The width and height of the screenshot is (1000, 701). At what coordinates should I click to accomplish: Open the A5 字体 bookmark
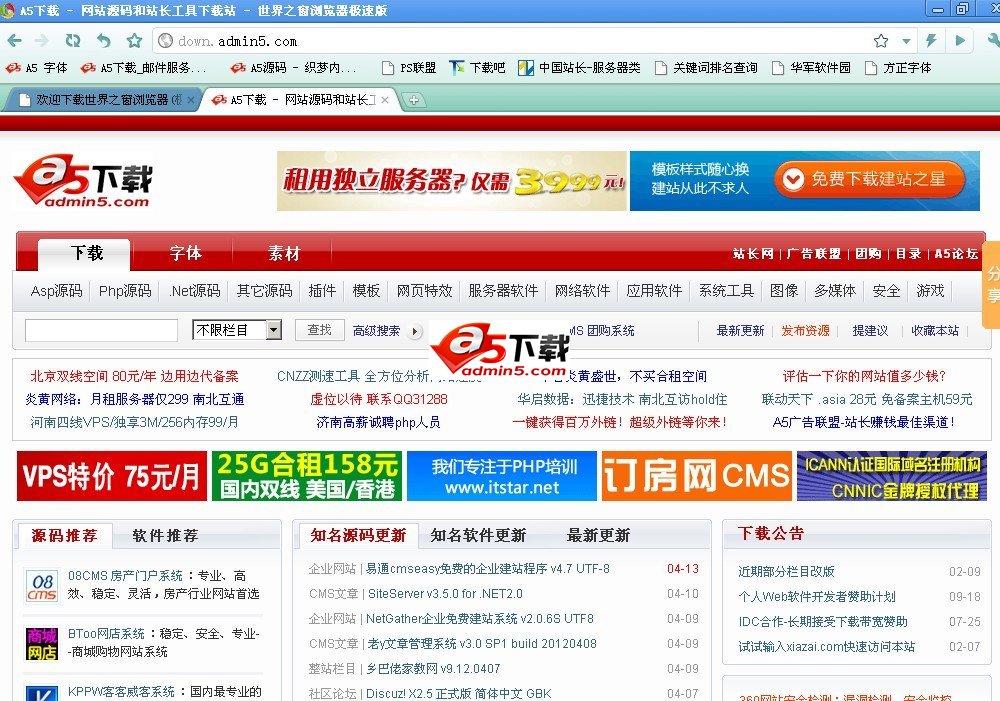(36, 68)
